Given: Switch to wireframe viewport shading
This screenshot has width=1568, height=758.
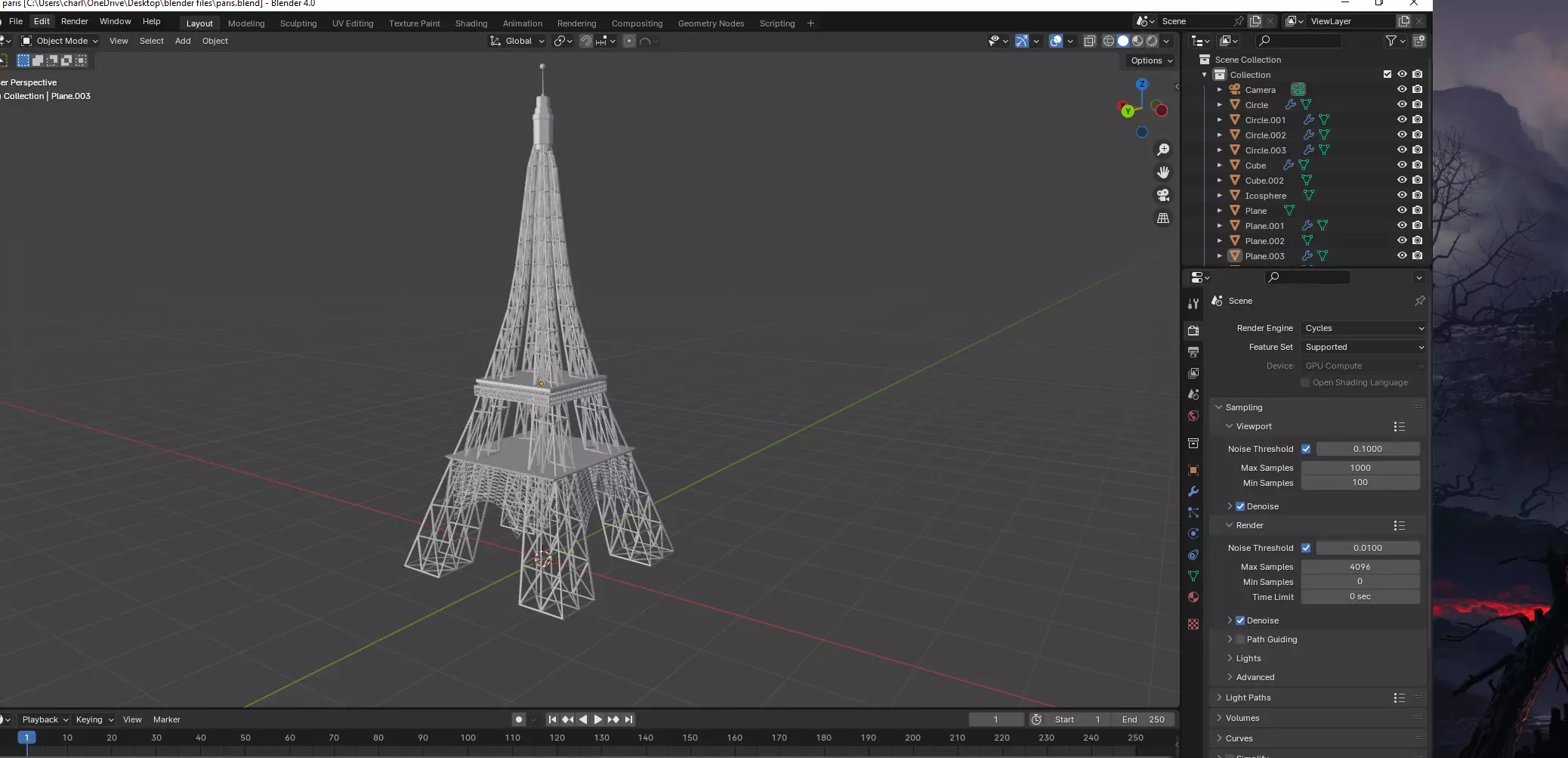Looking at the screenshot, I should point(1109,41).
